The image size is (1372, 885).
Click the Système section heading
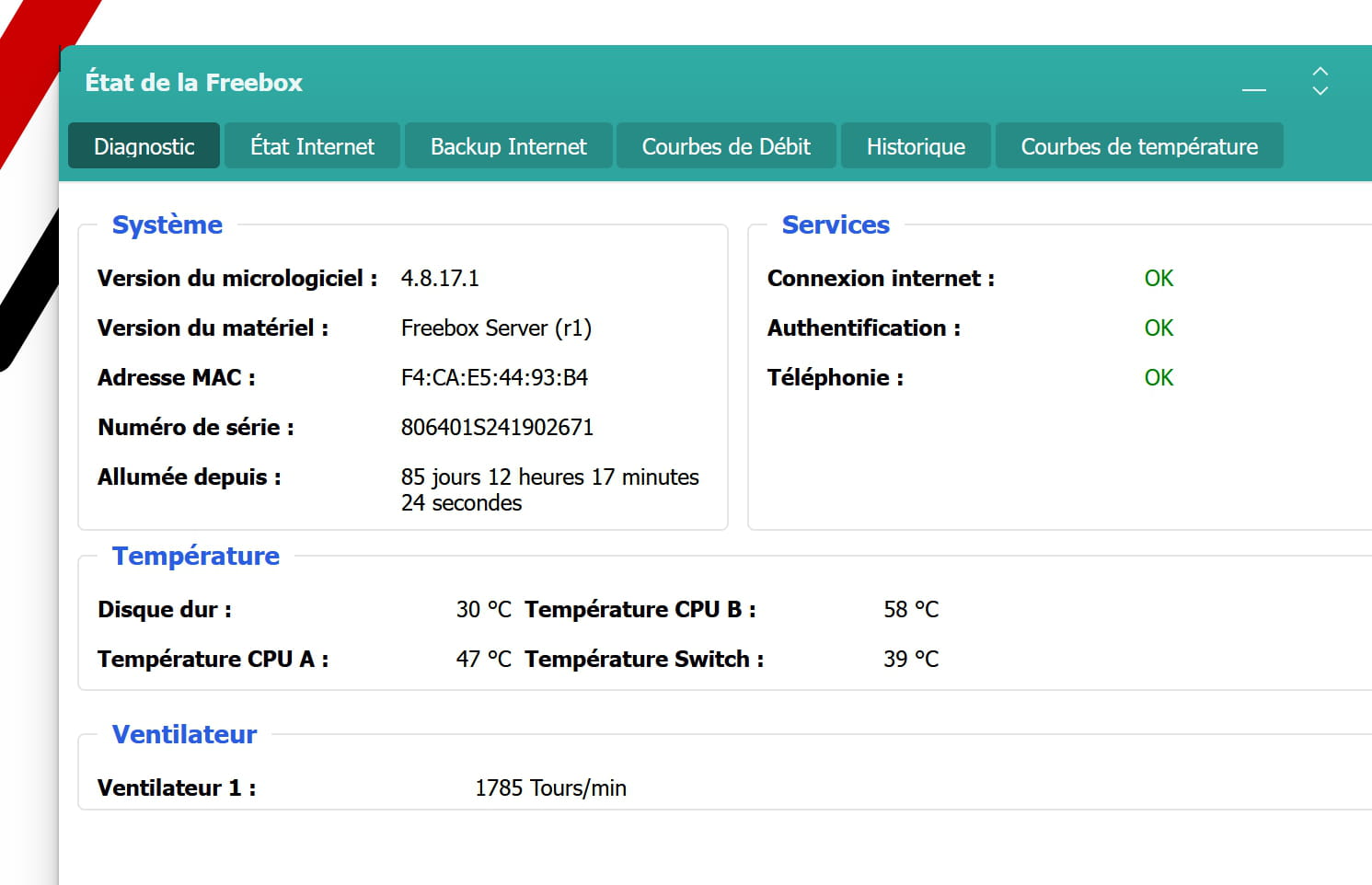click(167, 224)
